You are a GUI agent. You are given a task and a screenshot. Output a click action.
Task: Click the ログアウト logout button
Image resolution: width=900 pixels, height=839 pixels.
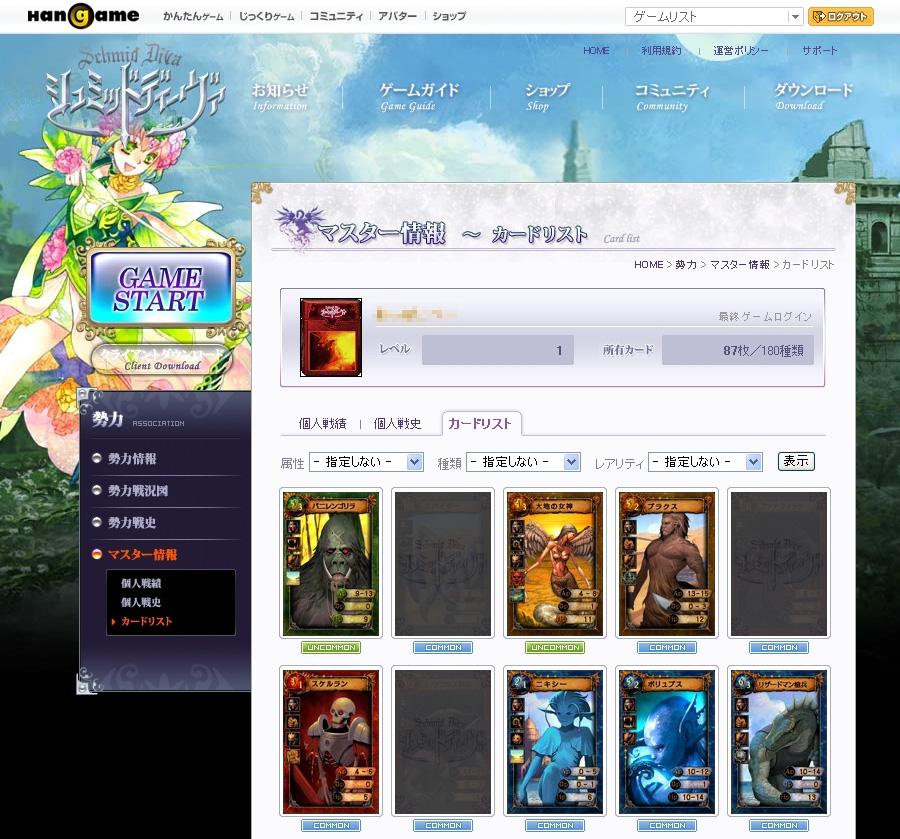[840, 17]
